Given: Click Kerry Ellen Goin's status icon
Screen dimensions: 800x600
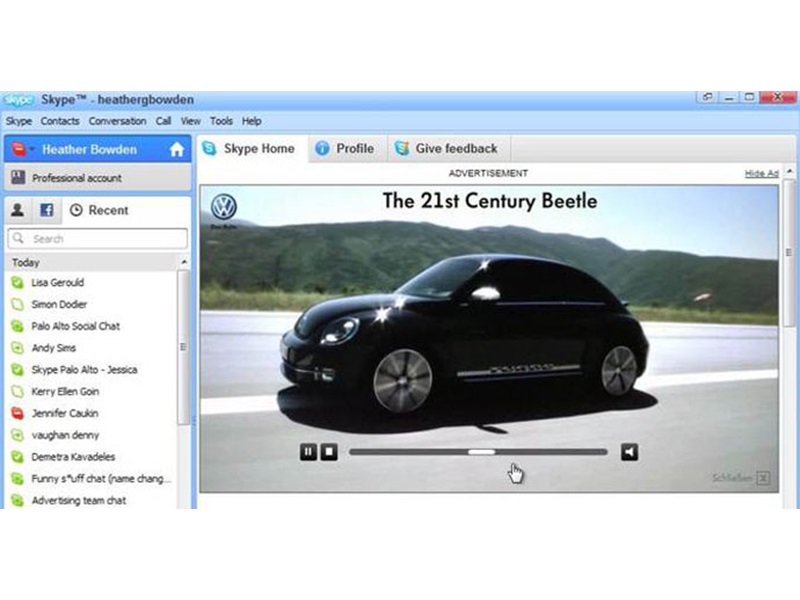Looking at the screenshot, I should click(x=17, y=392).
